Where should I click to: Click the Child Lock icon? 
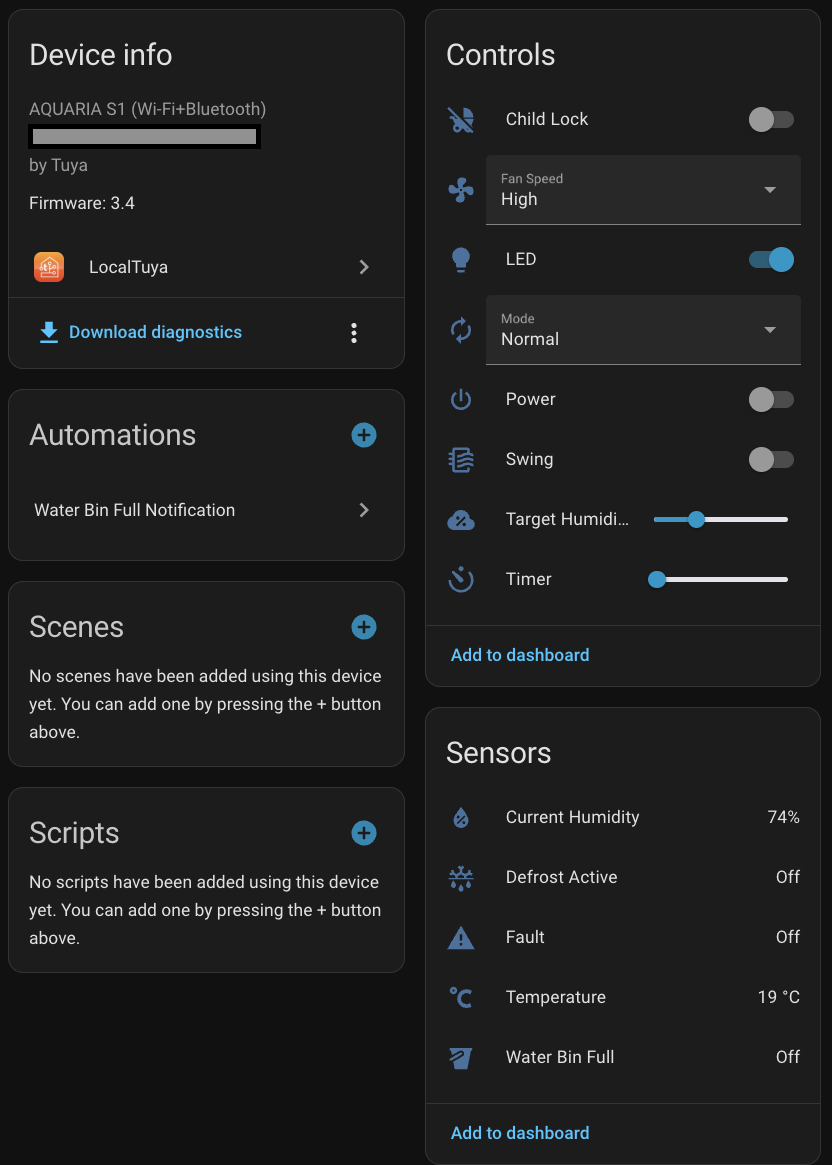tap(460, 120)
